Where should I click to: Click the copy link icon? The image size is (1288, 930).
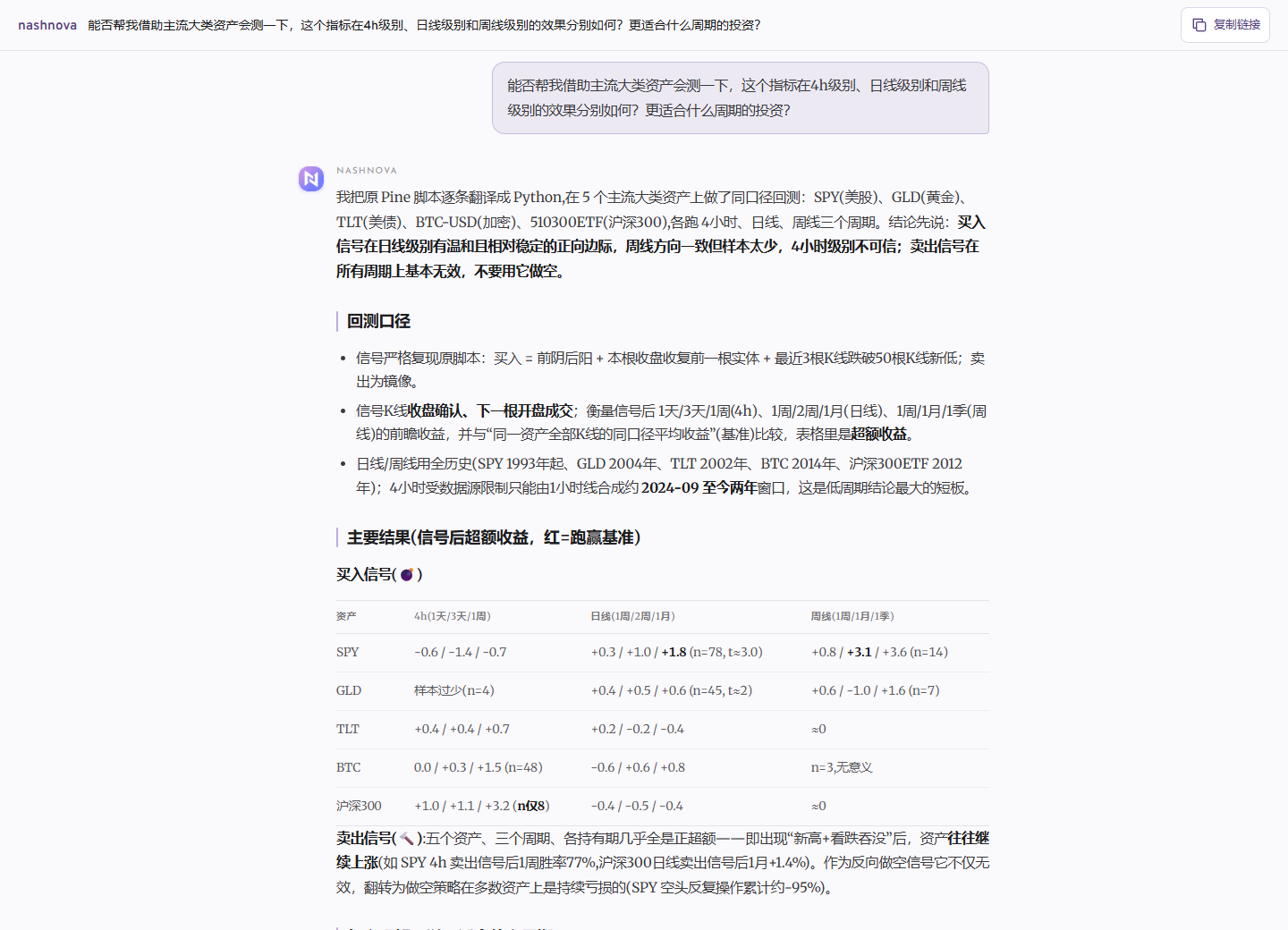tap(1199, 25)
